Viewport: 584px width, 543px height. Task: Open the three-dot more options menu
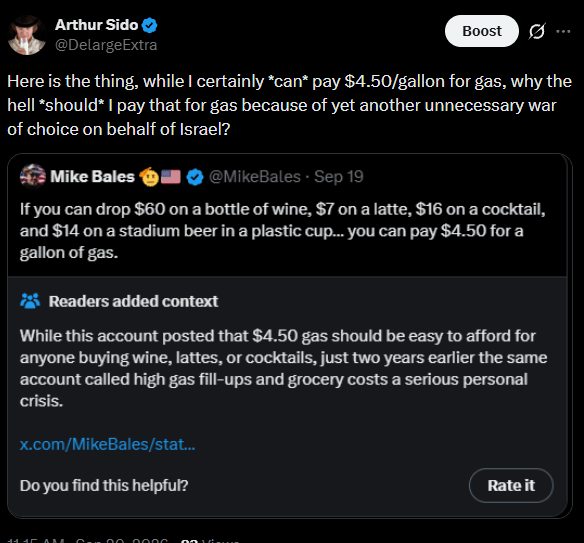pos(563,31)
